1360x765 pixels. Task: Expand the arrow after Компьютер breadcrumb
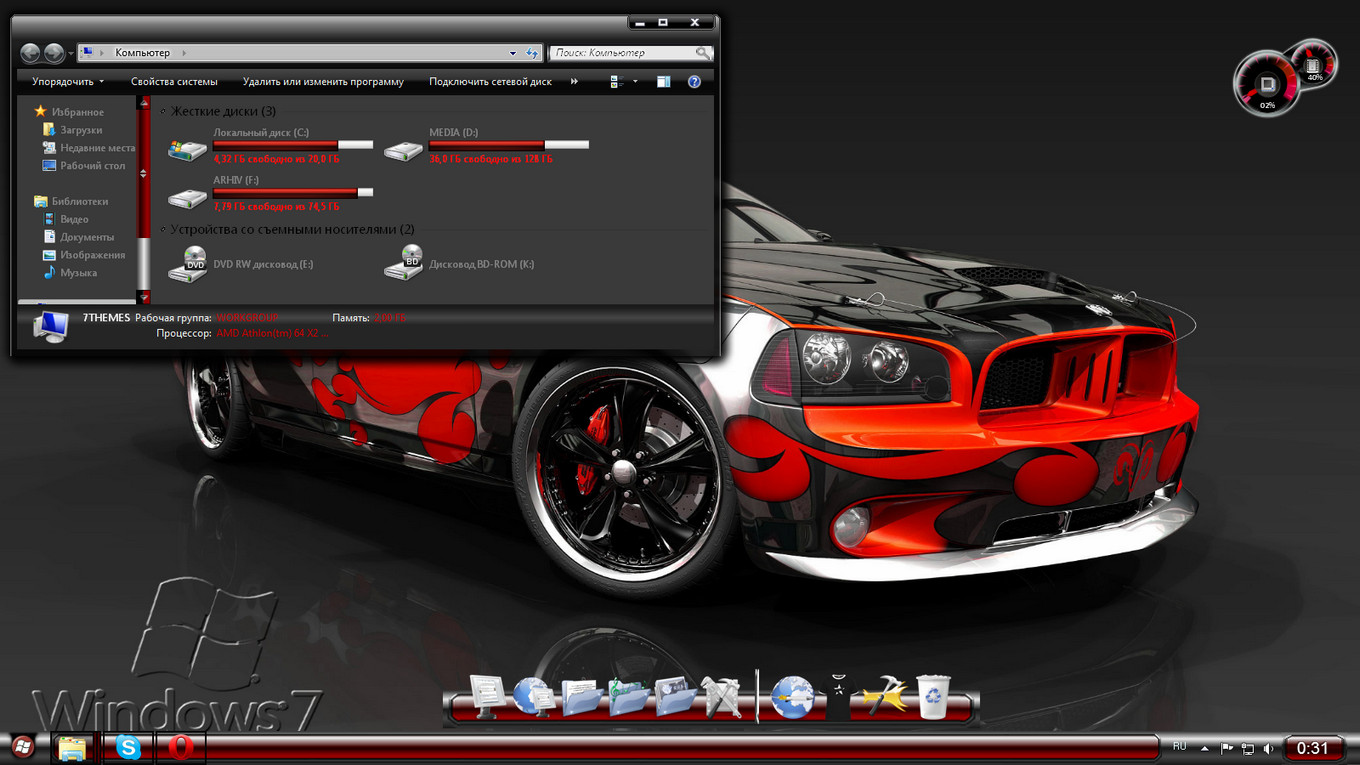(185, 53)
